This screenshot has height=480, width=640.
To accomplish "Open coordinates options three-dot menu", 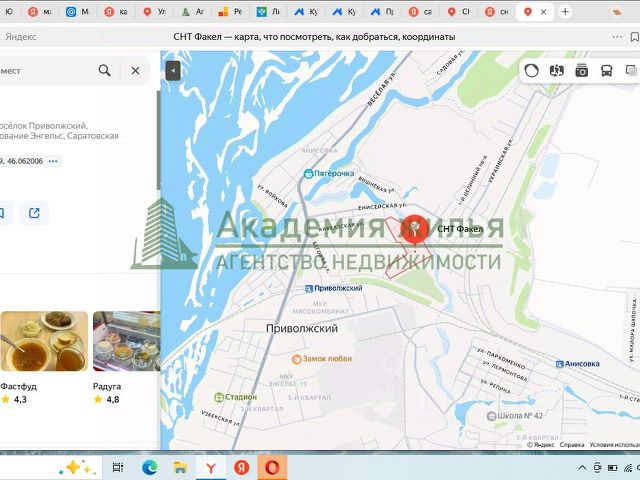I will click(53, 161).
